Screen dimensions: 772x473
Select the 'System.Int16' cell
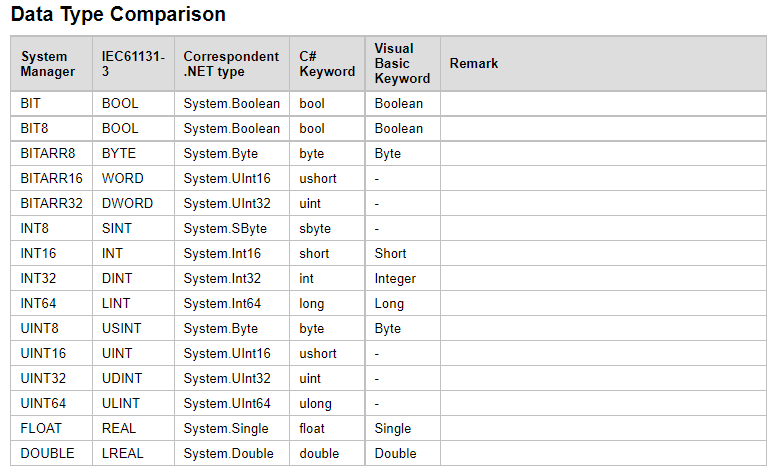pos(232,253)
